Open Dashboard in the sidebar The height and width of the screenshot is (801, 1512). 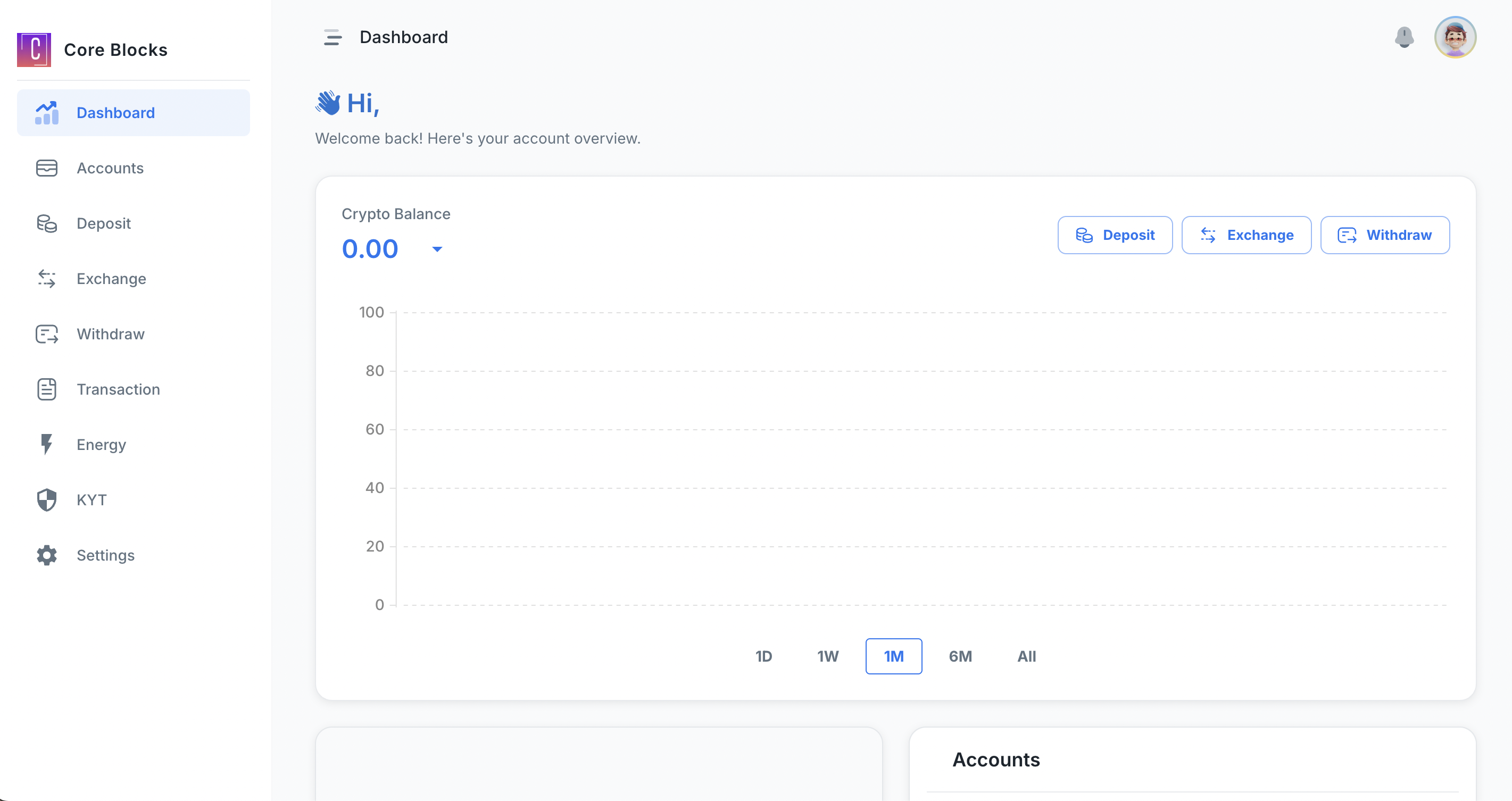click(x=115, y=113)
